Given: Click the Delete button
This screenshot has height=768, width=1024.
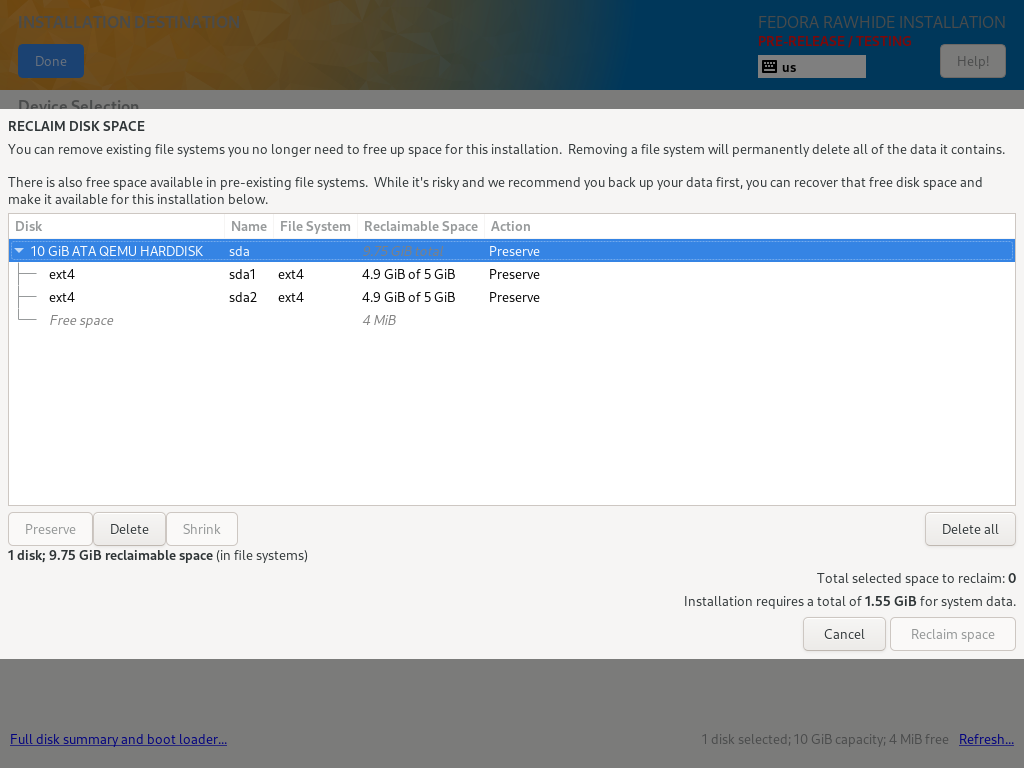Looking at the screenshot, I should [129, 529].
